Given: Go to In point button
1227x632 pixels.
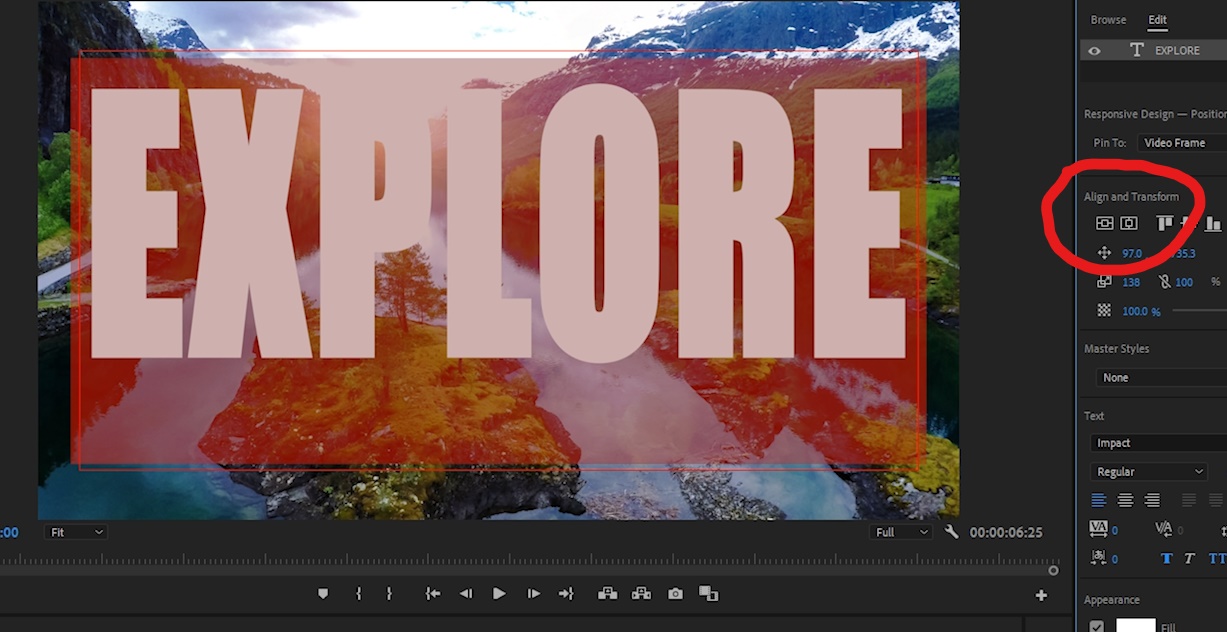Looking at the screenshot, I should pos(433,594).
